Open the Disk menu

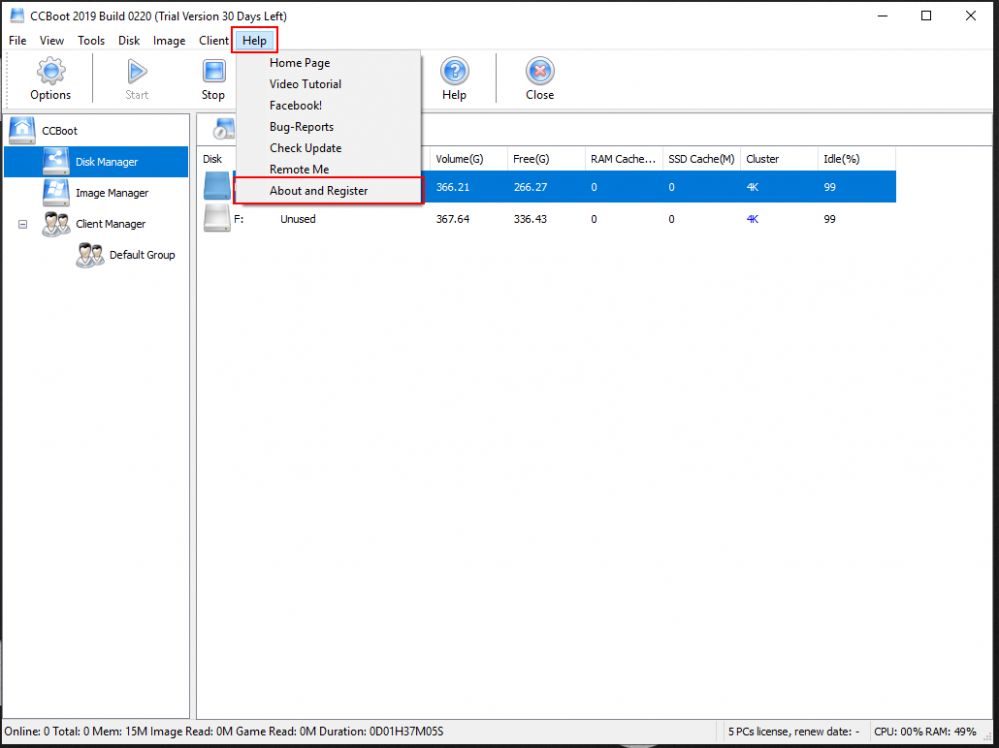pos(129,41)
